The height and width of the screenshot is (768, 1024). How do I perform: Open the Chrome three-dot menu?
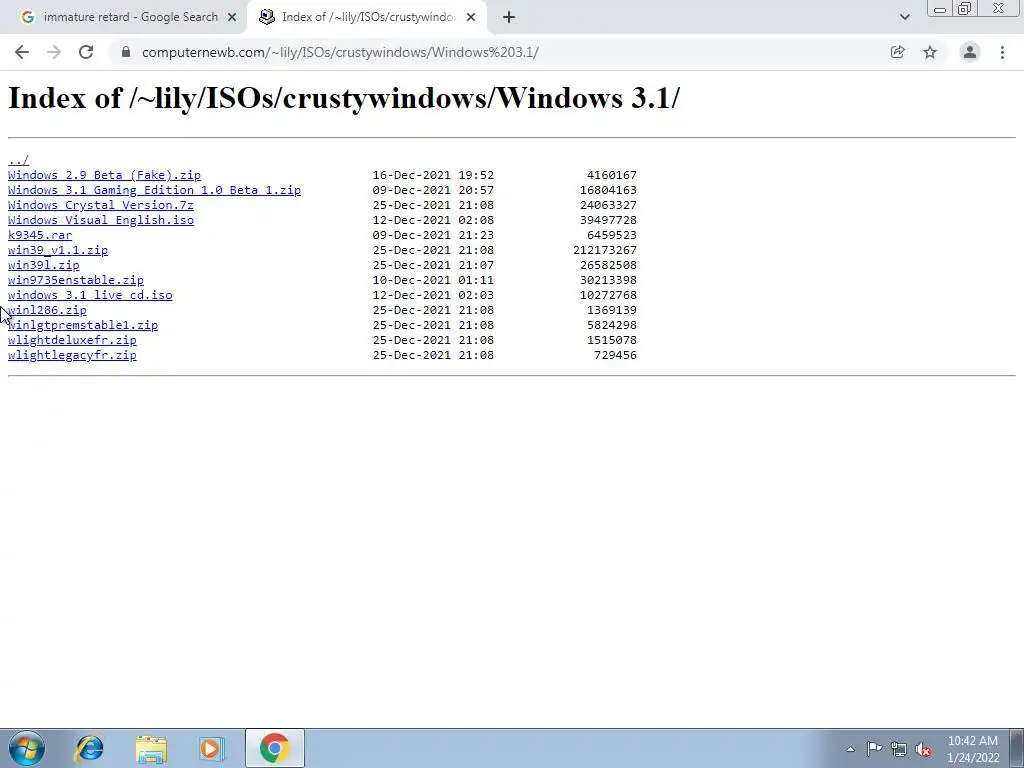coord(1002,52)
